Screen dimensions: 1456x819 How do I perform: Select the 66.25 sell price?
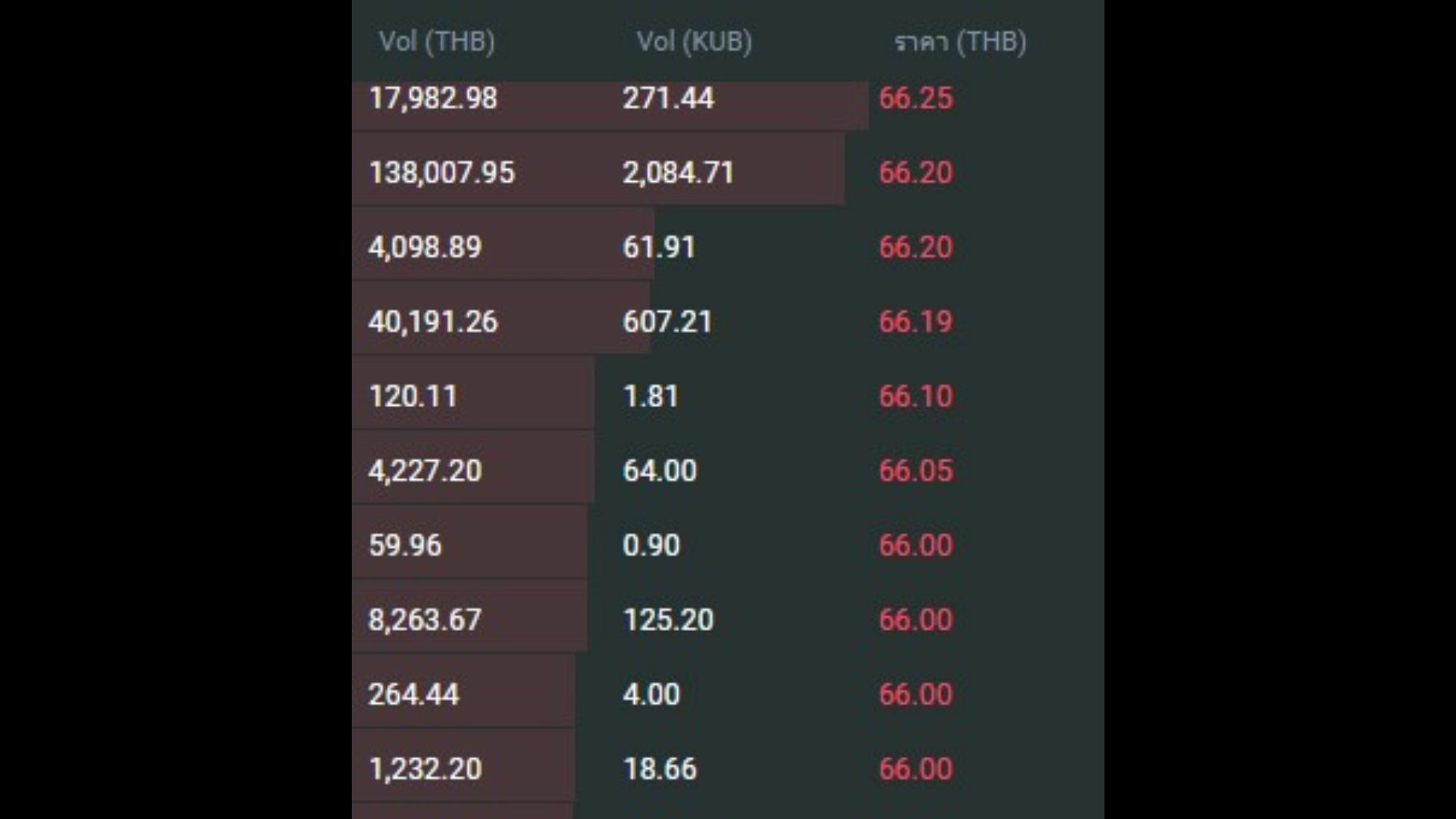click(x=915, y=99)
